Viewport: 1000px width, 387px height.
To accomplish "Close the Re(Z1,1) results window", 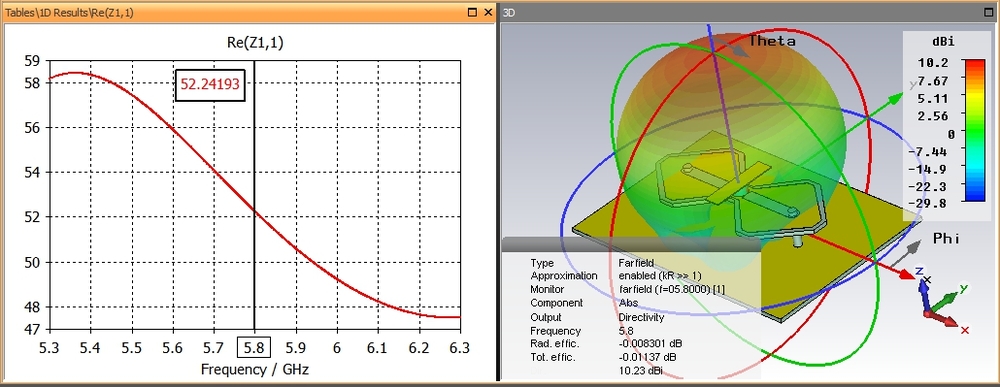I will 488,12.
